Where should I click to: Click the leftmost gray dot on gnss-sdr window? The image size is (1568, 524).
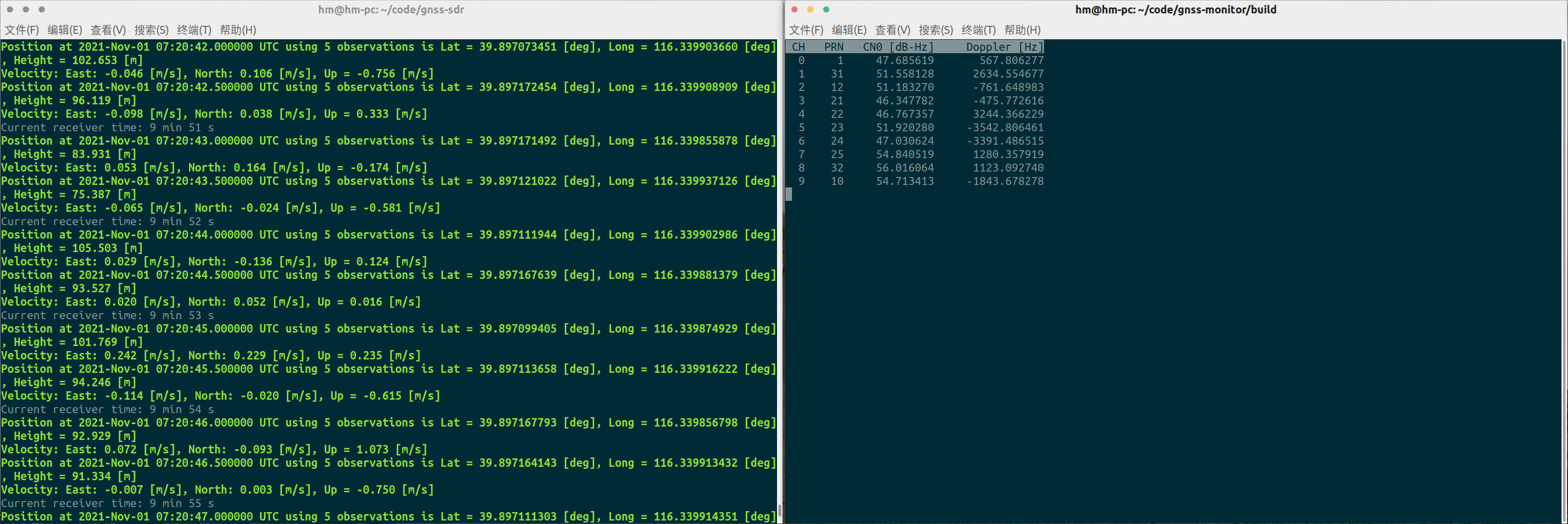pyautogui.click(x=9, y=10)
